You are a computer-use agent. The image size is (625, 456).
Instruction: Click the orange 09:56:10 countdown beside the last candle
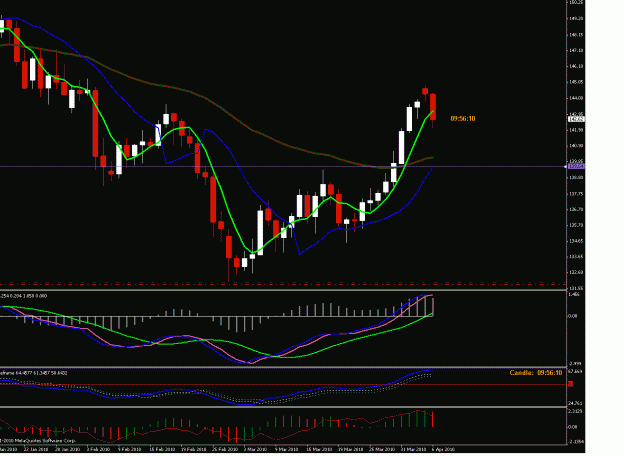click(x=463, y=119)
